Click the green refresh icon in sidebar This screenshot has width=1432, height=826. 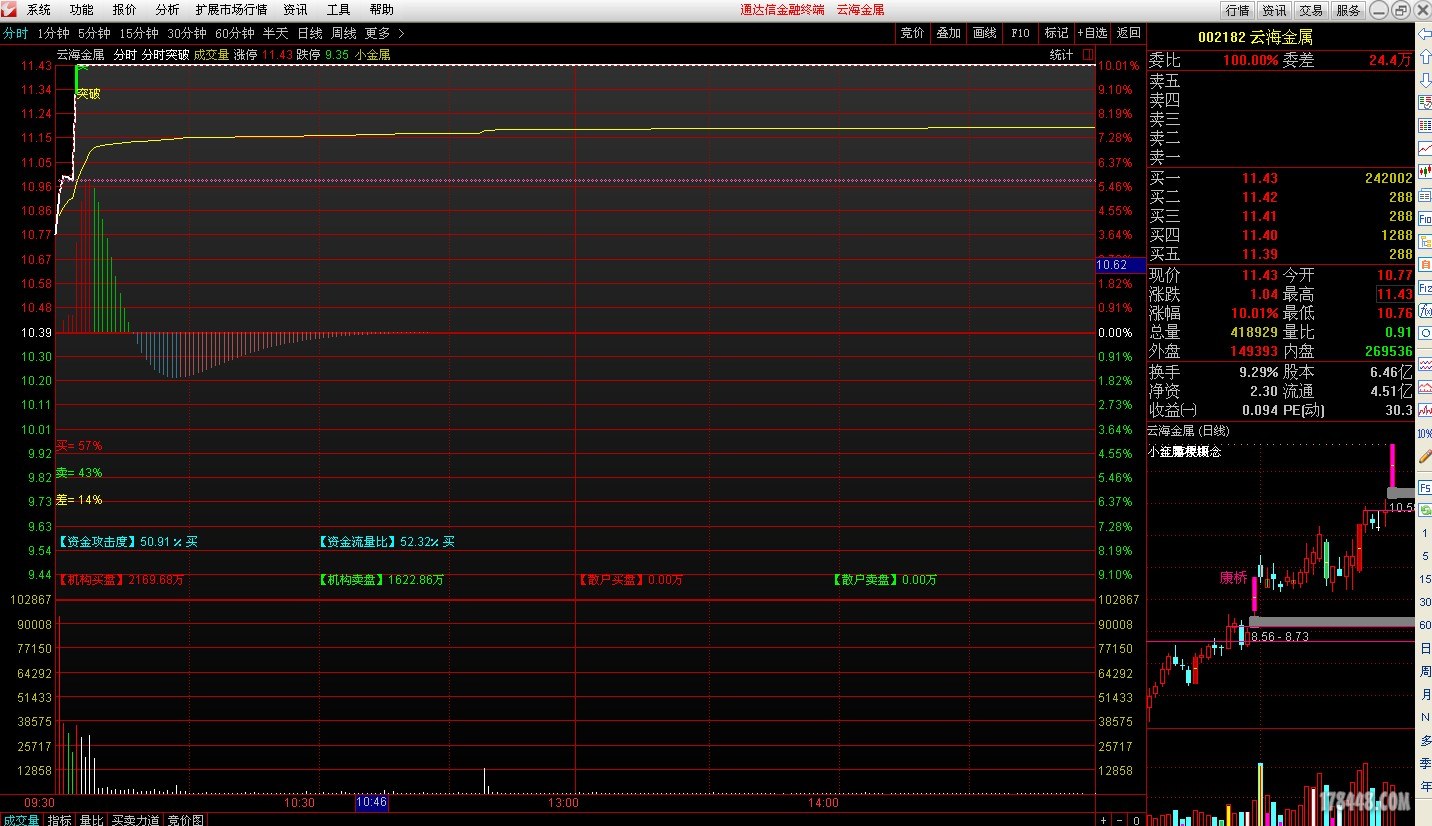1424,509
